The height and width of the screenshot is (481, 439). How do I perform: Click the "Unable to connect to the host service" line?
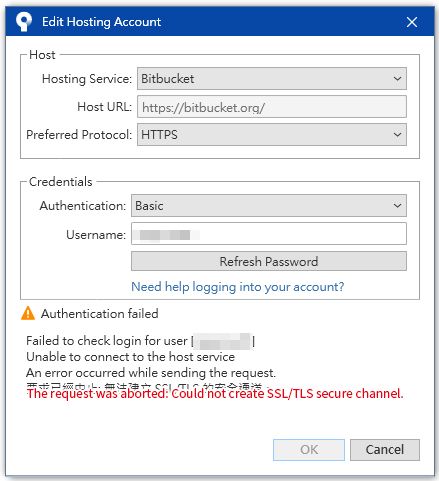(x=130, y=357)
